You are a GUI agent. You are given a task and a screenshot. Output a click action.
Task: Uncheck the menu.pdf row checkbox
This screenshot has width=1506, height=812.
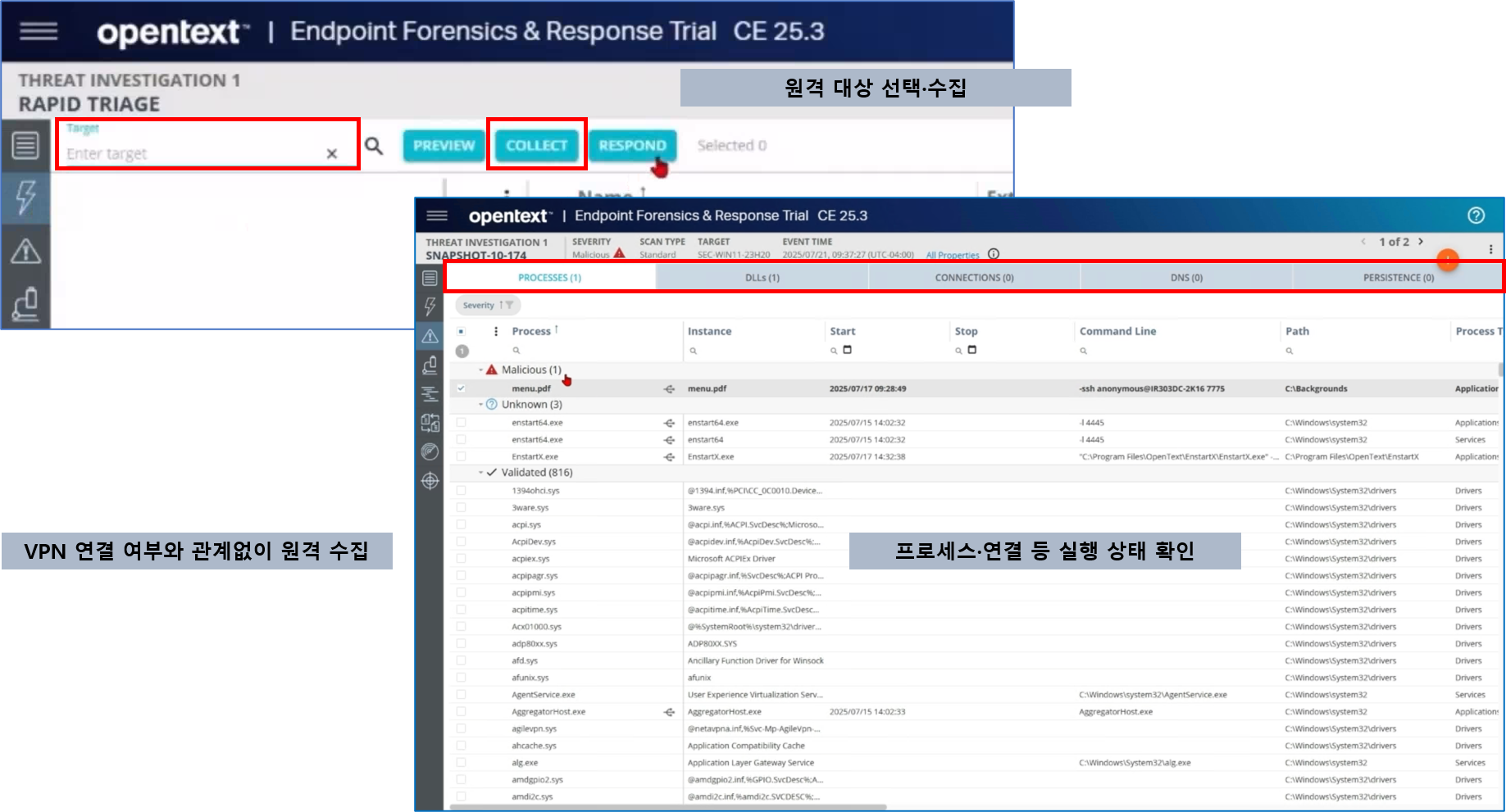click(461, 388)
